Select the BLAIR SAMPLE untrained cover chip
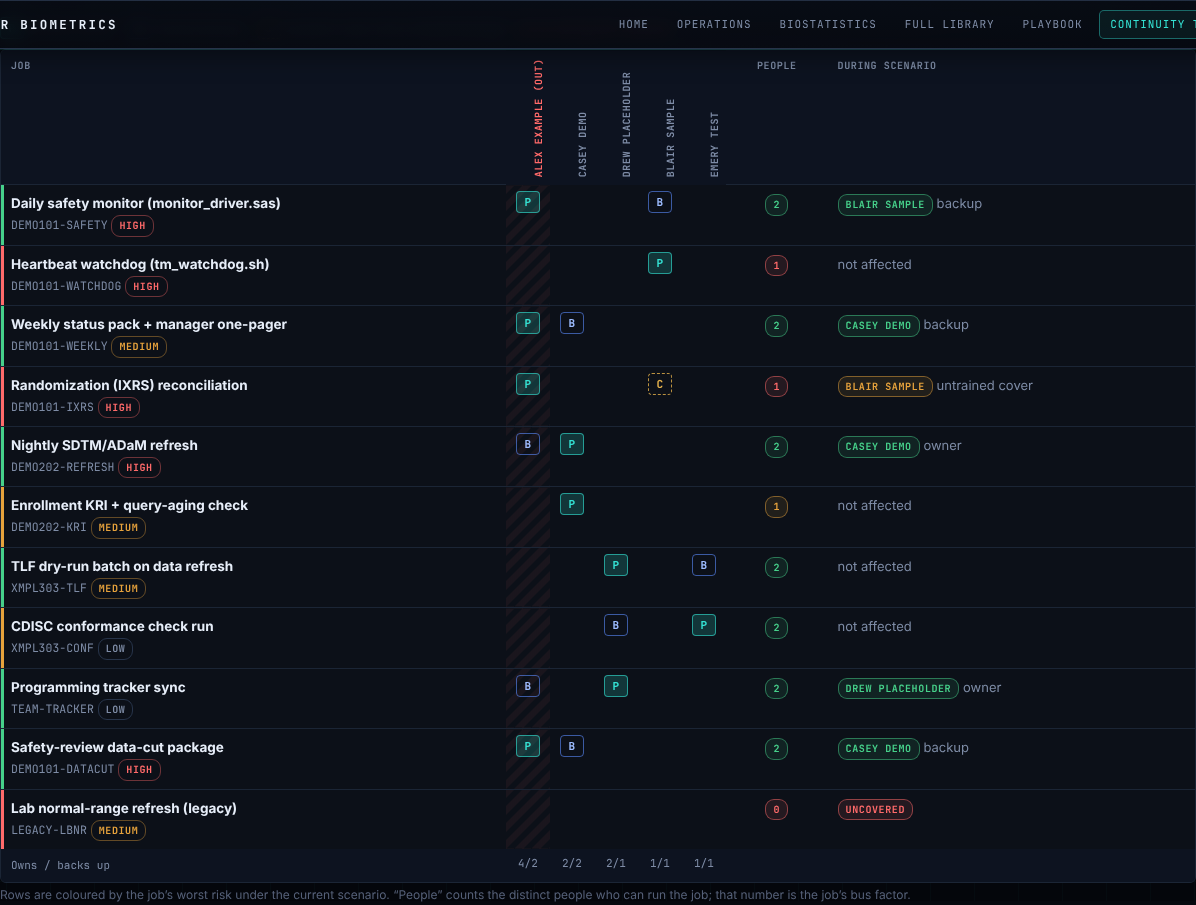 pos(885,386)
